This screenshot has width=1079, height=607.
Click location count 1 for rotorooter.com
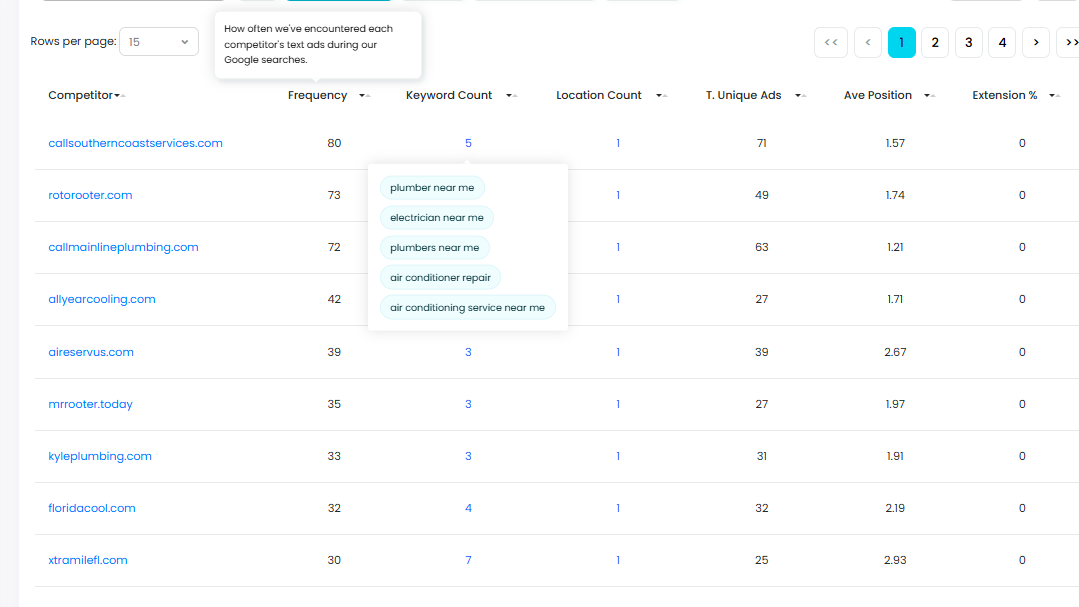pyautogui.click(x=618, y=195)
